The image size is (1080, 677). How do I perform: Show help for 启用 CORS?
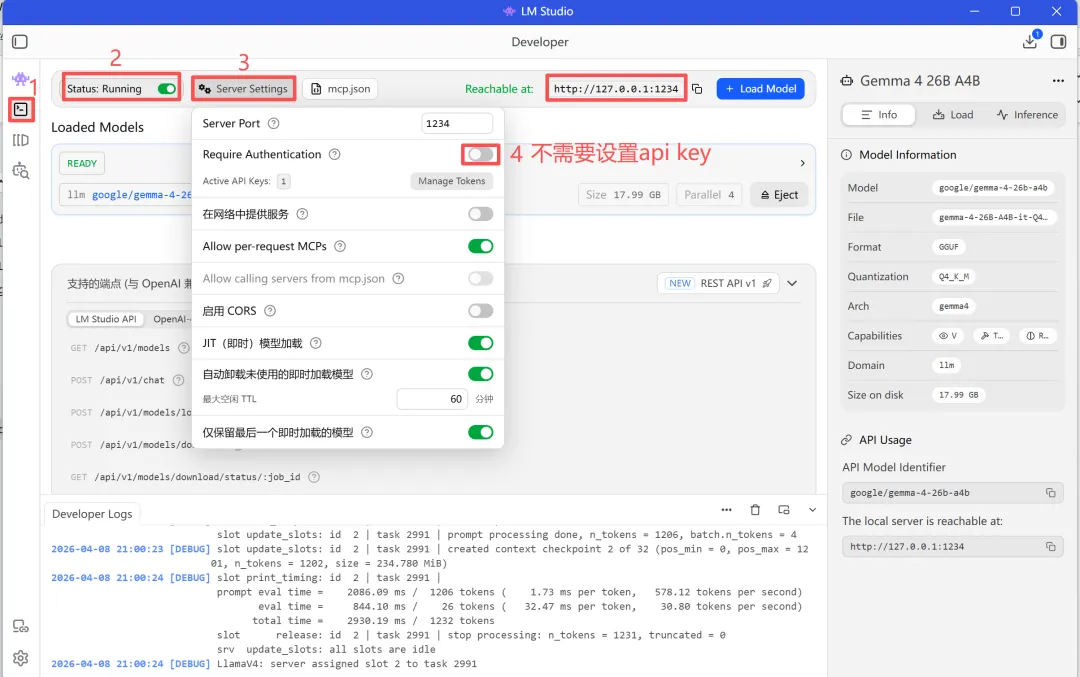(x=270, y=311)
